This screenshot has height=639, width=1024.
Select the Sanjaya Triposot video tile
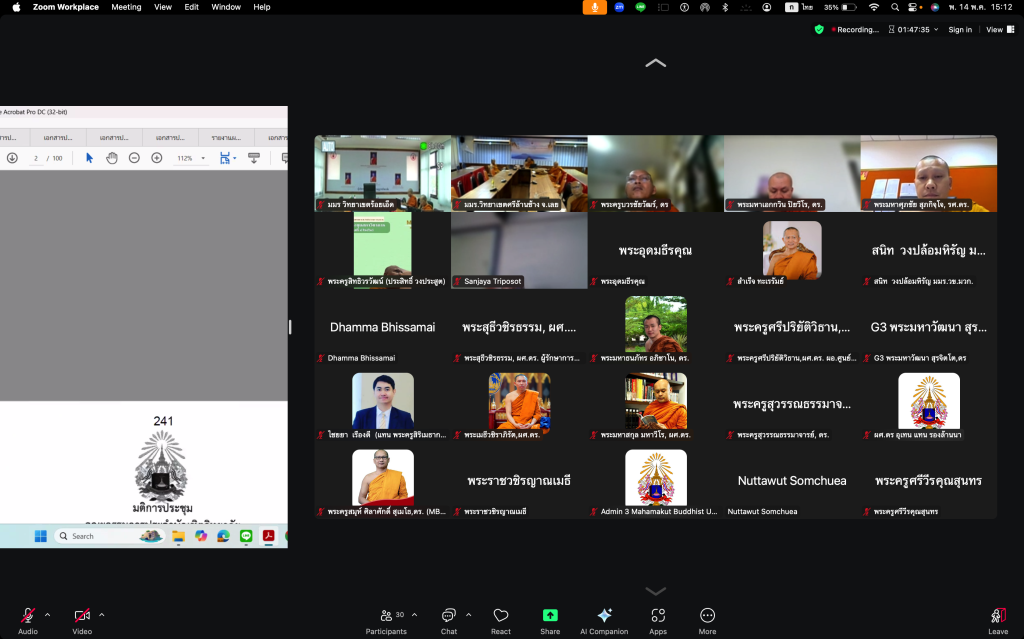coord(519,250)
